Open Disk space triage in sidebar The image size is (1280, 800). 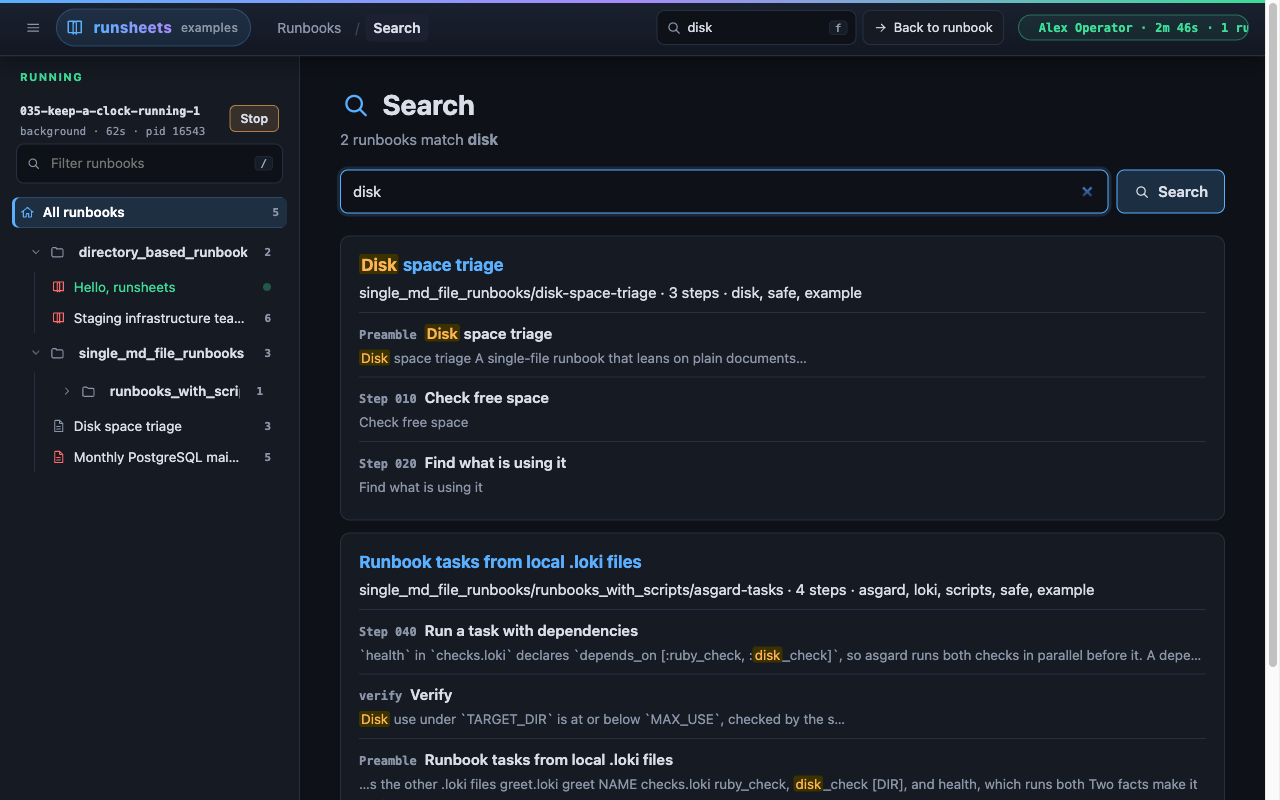(160, 426)
